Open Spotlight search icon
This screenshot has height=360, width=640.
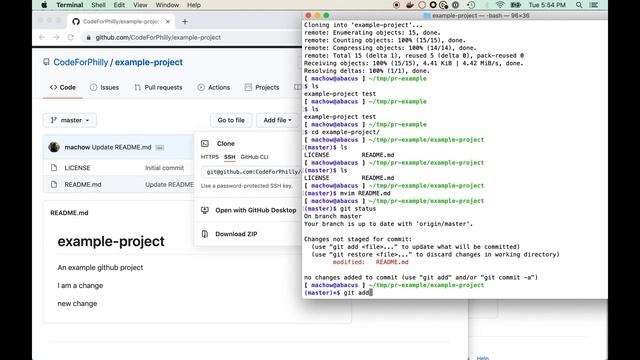(579, 5)
